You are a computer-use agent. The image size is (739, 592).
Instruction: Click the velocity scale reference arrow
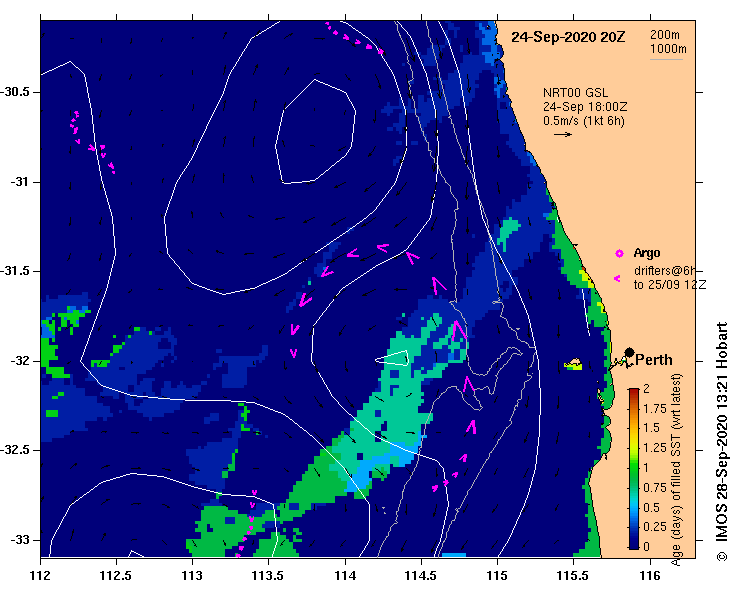point(562,134)
